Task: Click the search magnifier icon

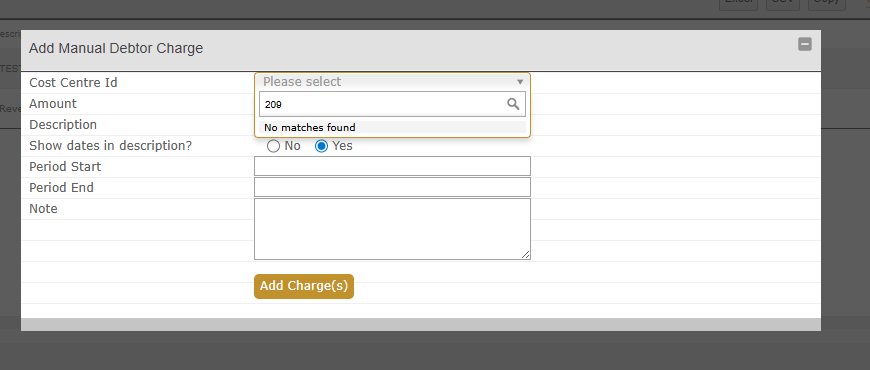Action: [513, 104]
